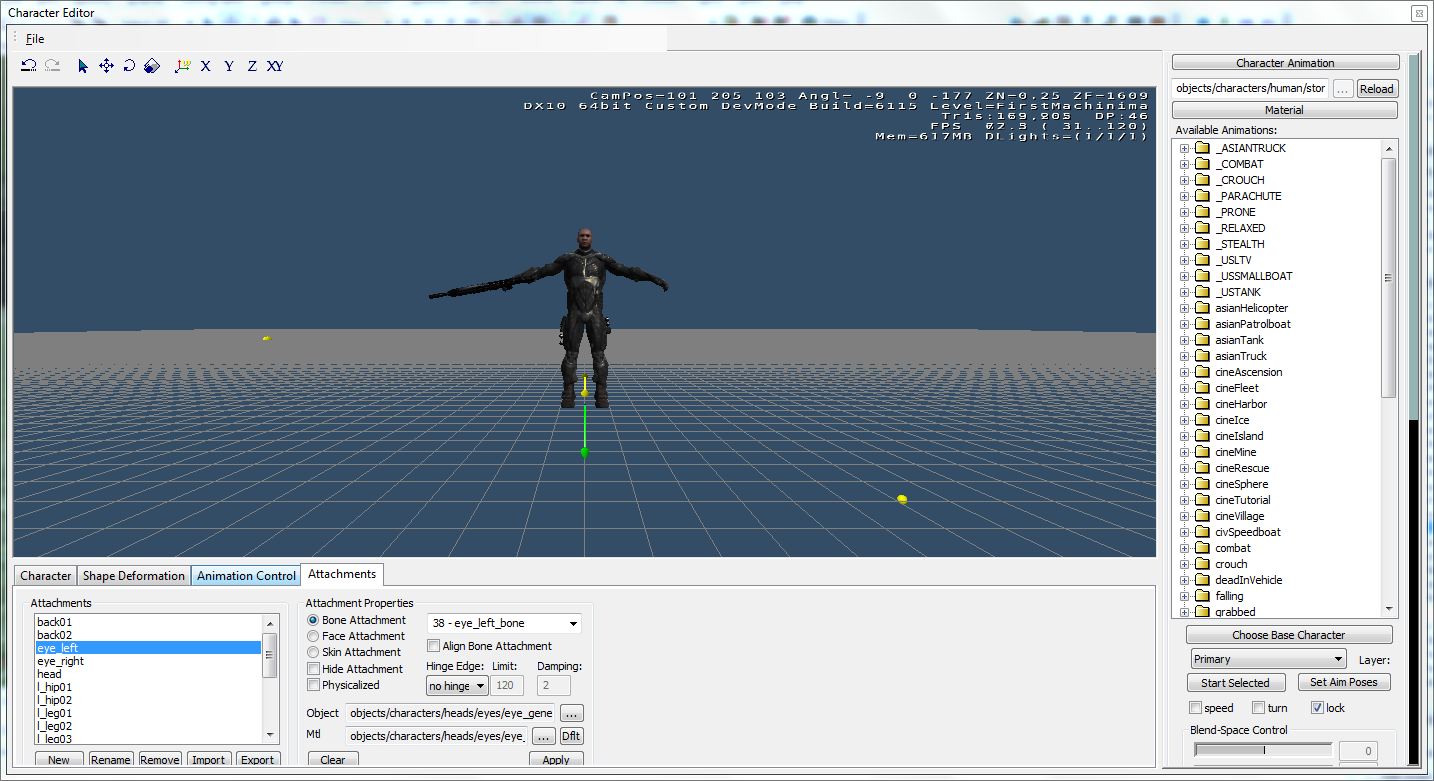Viewport: 1434px width, 781px height.
Task: Select eye_right in the Attachments list
Action: coord(60,660)
